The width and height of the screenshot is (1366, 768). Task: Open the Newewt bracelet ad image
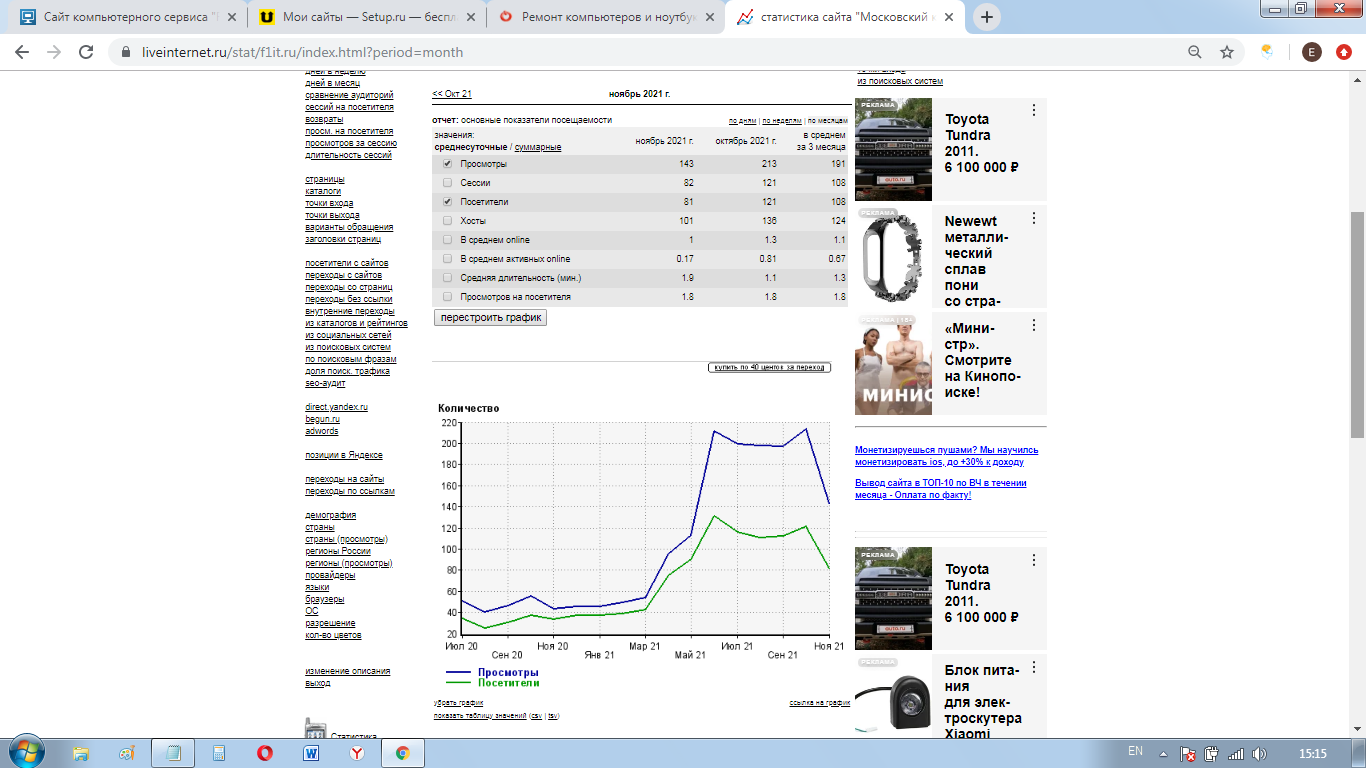pos(893,257)
